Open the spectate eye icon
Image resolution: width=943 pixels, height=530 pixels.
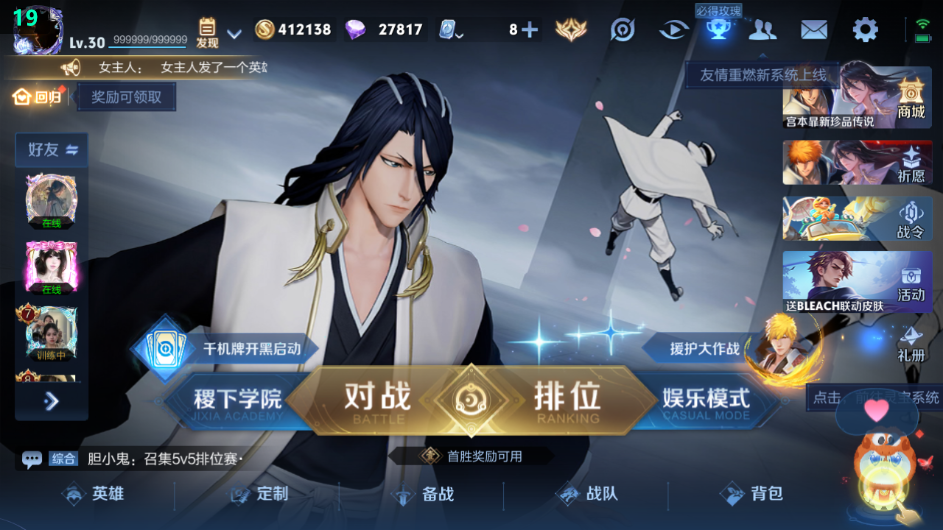(x=674, y=29)
